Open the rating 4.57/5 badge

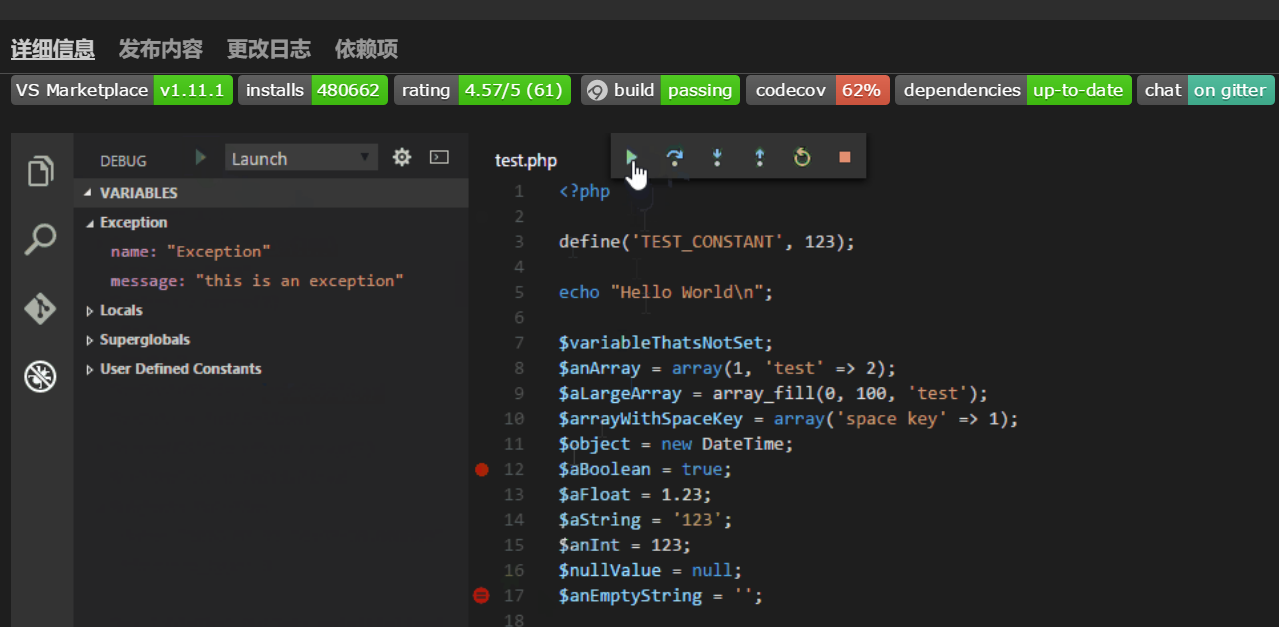pyautogui.click(x=482, y=90)
